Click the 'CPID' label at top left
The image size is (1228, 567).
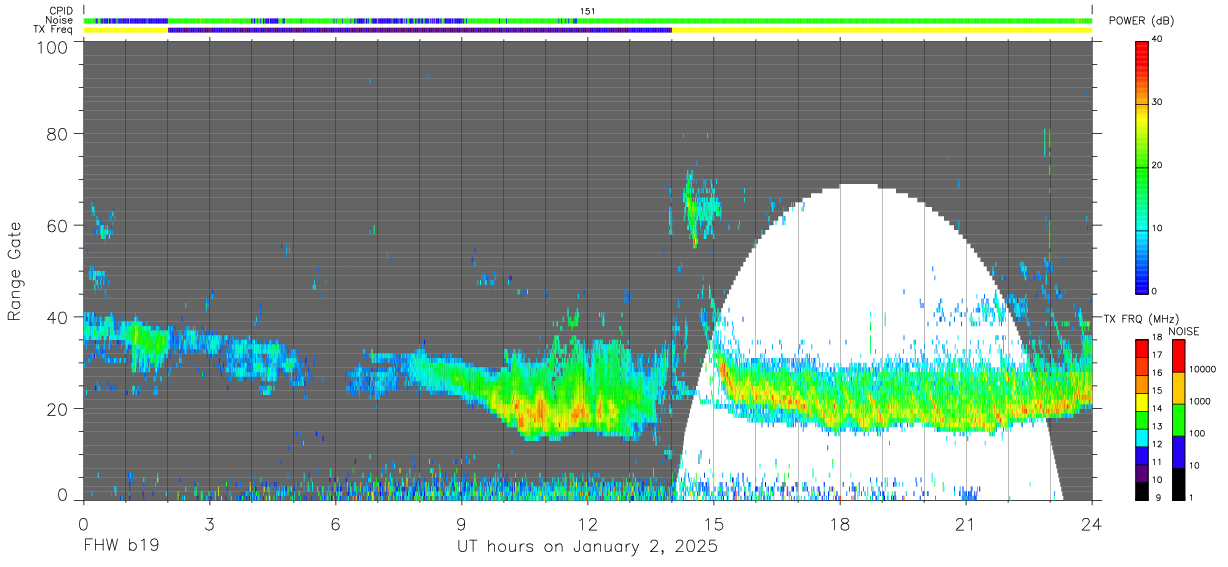pos(61,11)
